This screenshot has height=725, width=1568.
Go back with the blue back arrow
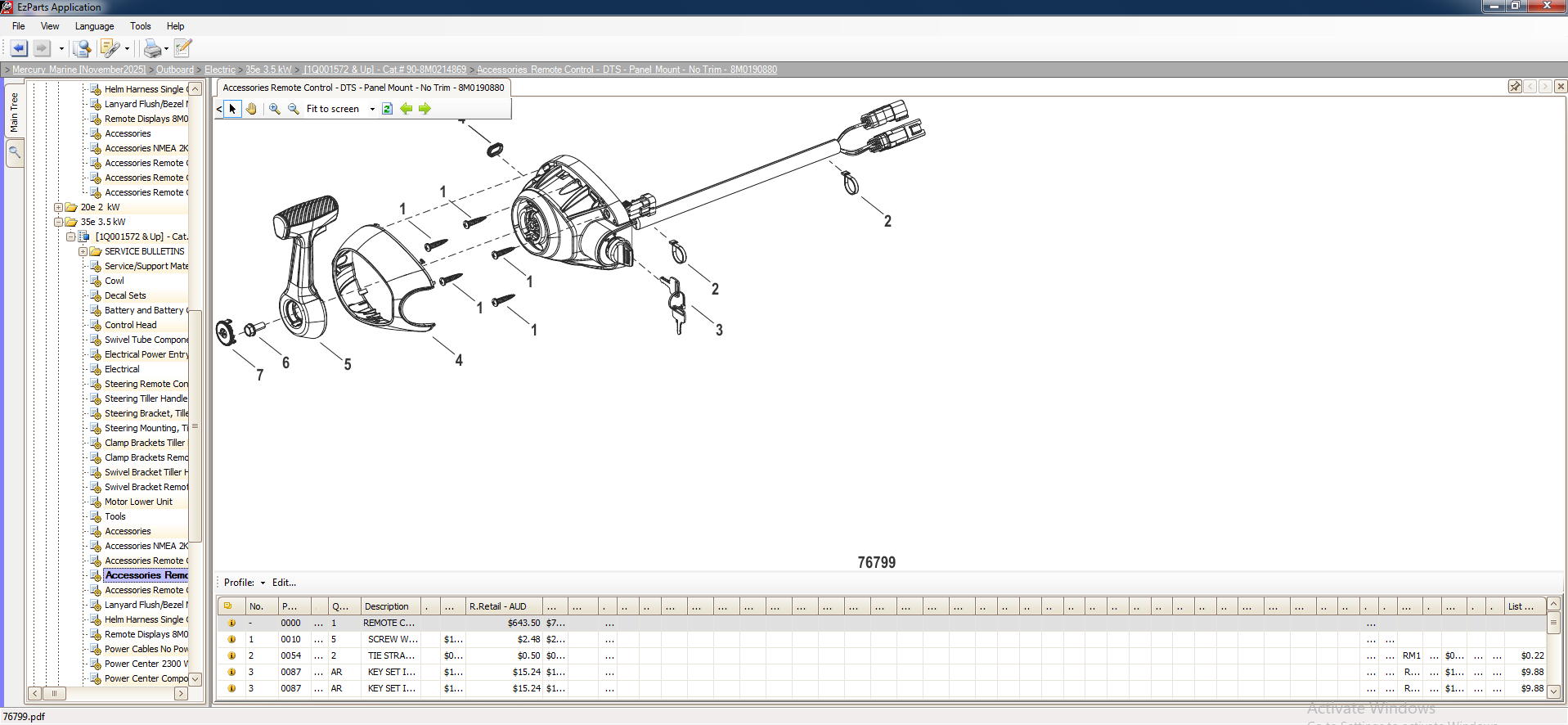(x=19, y=48)
